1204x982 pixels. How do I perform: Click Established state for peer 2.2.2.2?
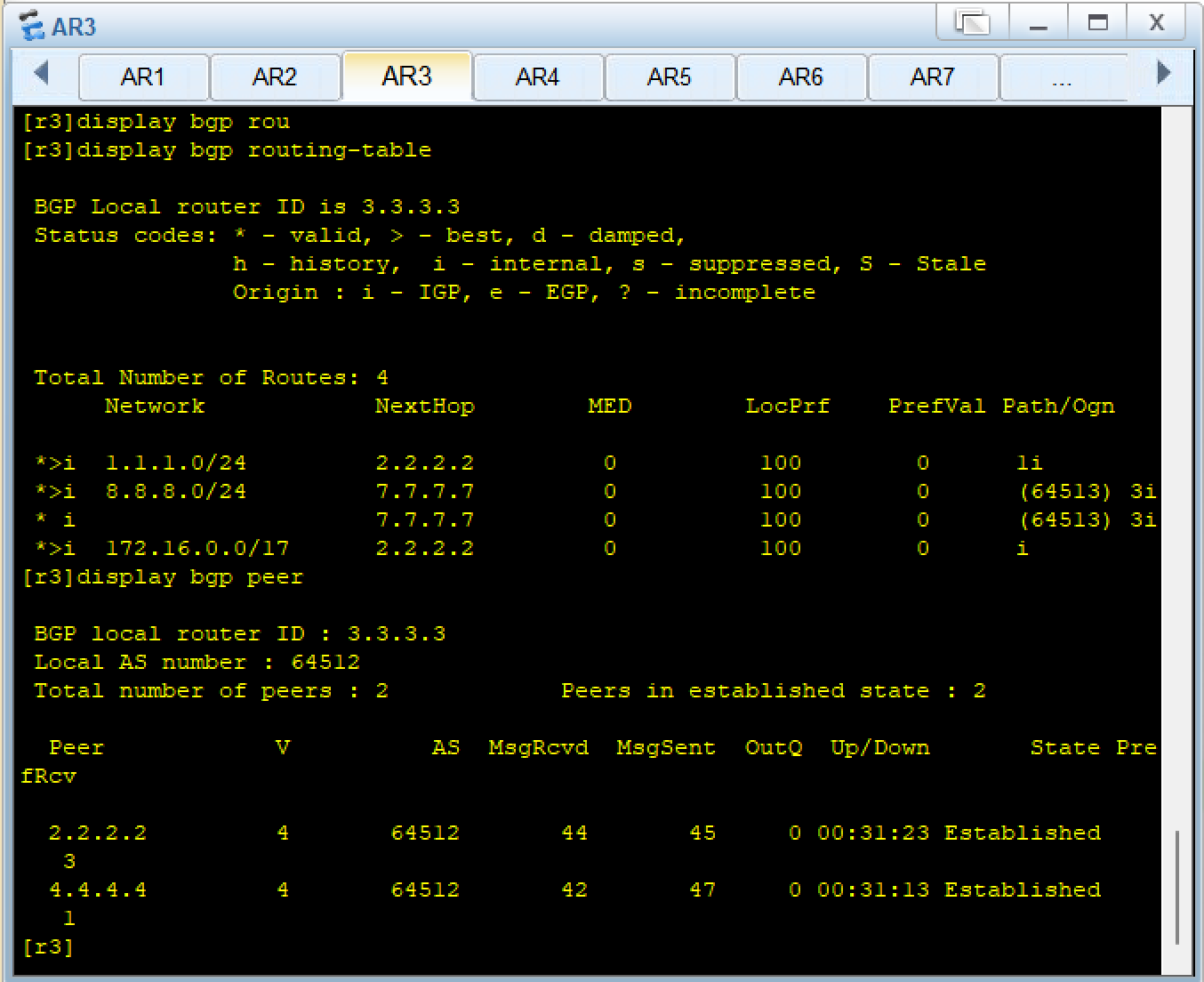pyautogui.click(x=1023, y=833)
